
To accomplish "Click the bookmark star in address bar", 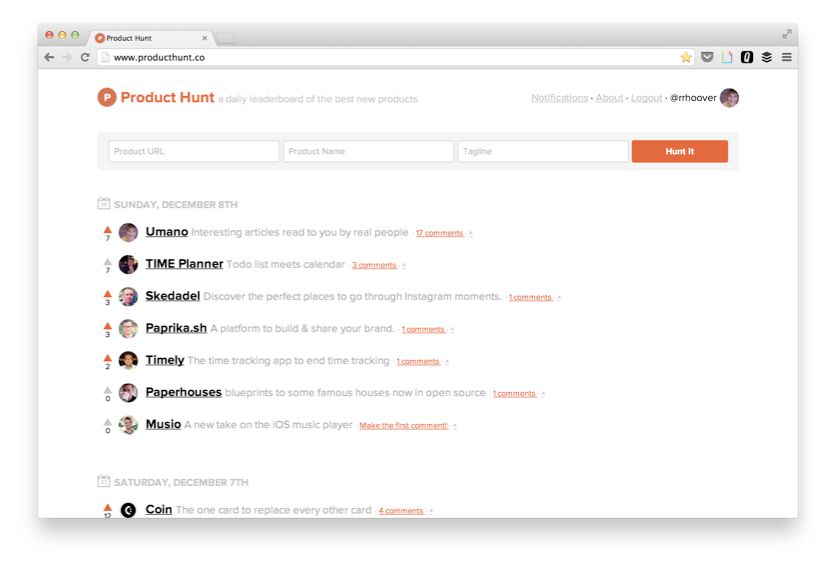I will point(686,57).
